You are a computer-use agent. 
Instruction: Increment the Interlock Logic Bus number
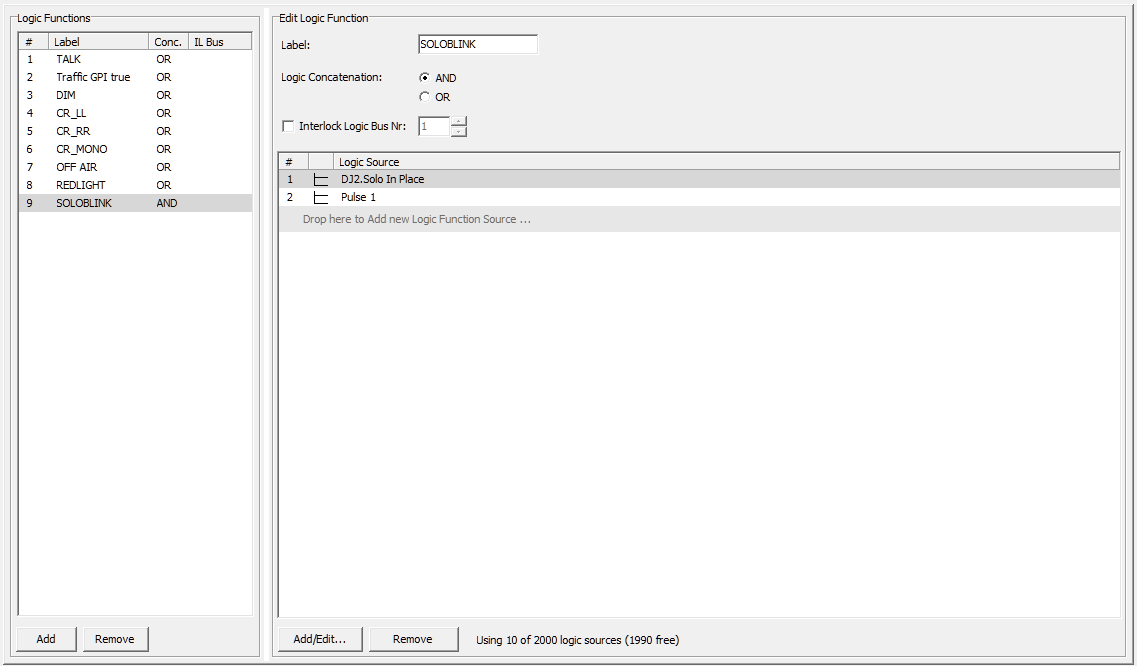pyautogui.click(x=459, y=121)
